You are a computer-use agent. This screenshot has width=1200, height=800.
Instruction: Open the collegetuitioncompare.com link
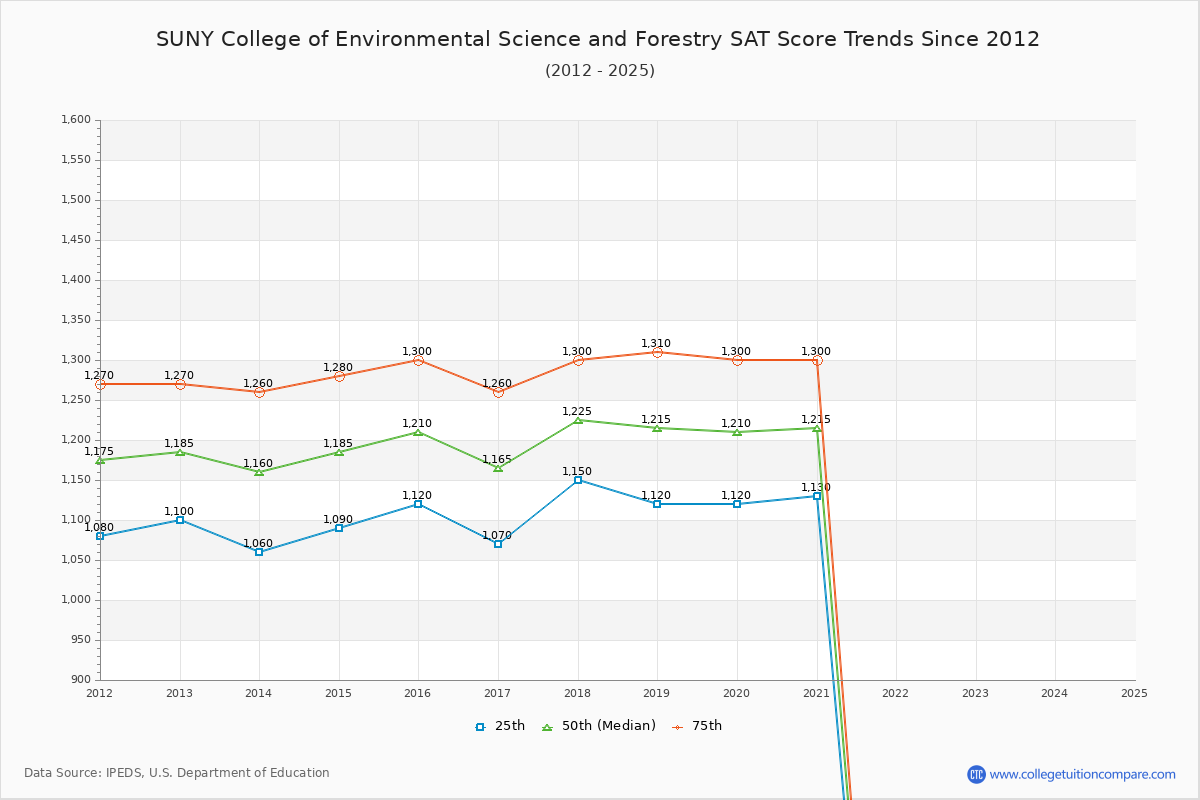pos(1083,774)
